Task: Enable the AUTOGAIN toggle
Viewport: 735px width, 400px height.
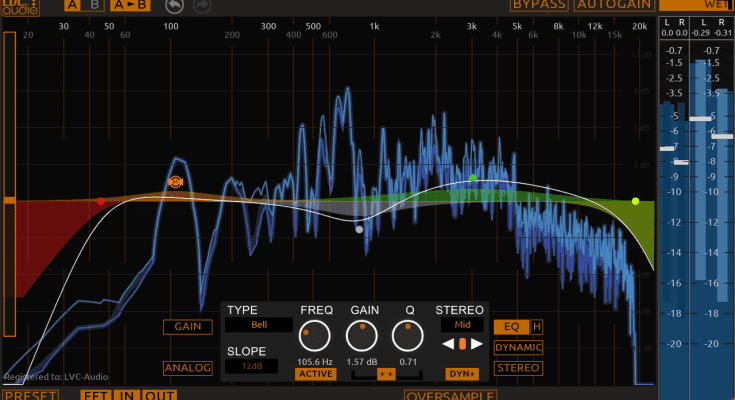Action: coord(613,5)
